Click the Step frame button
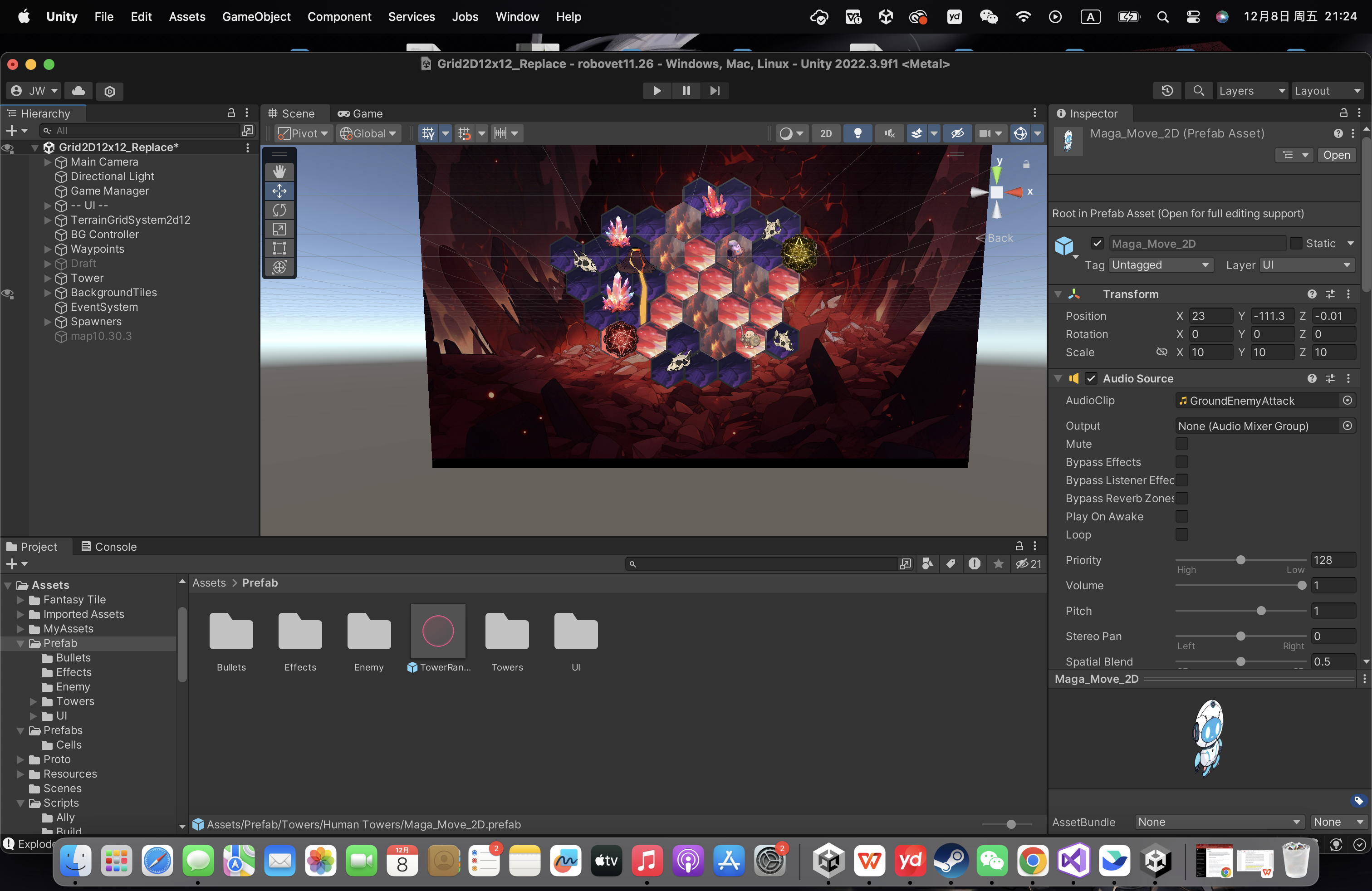Screen dimensions: 1372x891 pos(715,90)
